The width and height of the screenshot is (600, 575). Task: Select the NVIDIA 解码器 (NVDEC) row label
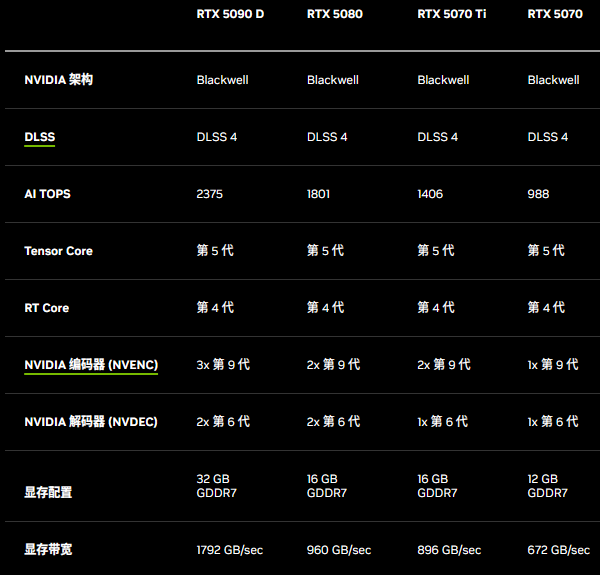point(91,422)
